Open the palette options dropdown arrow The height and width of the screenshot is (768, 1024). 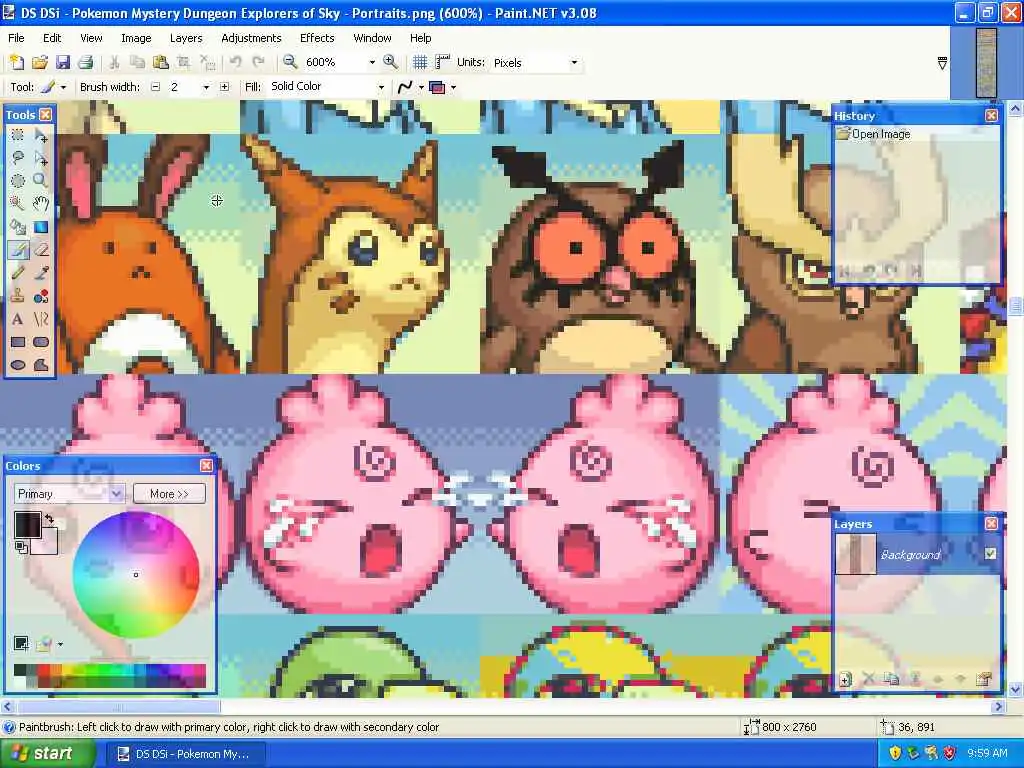(x=60, y=645)
